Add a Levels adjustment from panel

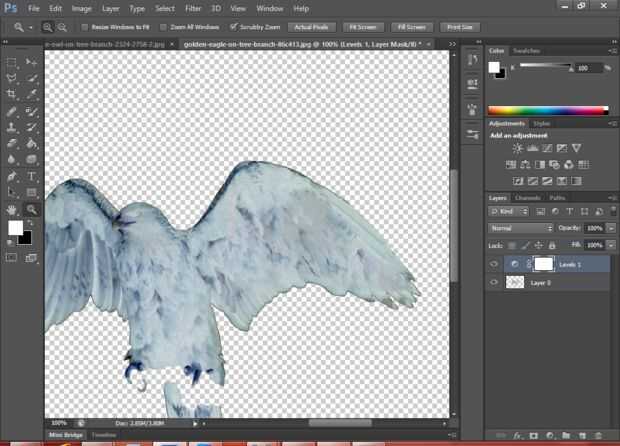pos(532,148)
